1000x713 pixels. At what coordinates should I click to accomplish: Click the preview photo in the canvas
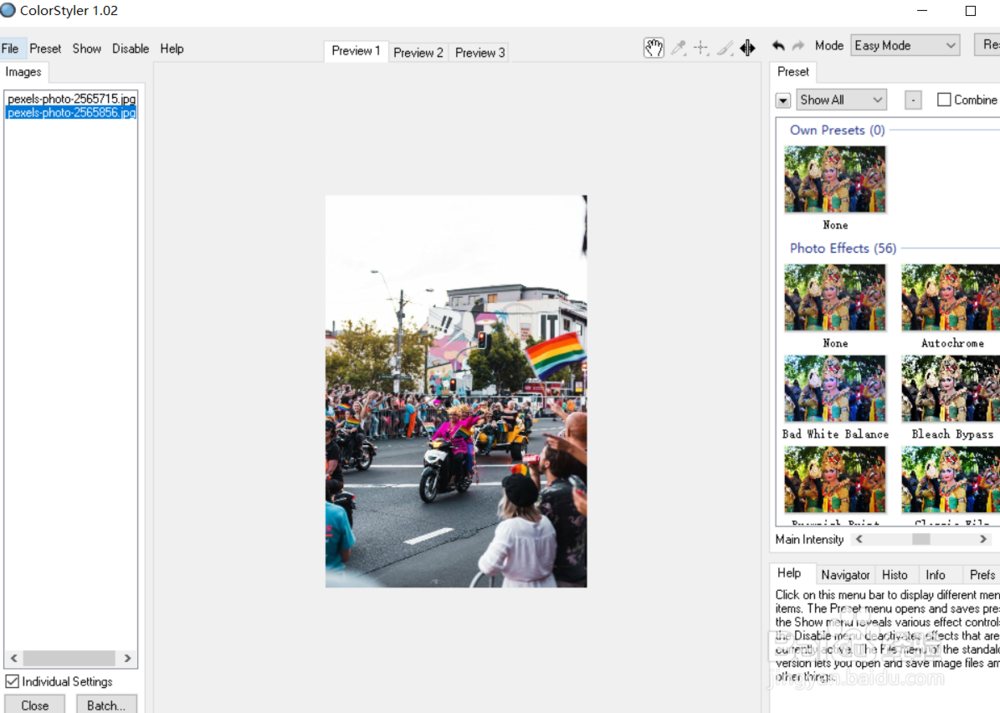(x=456, y=391)
